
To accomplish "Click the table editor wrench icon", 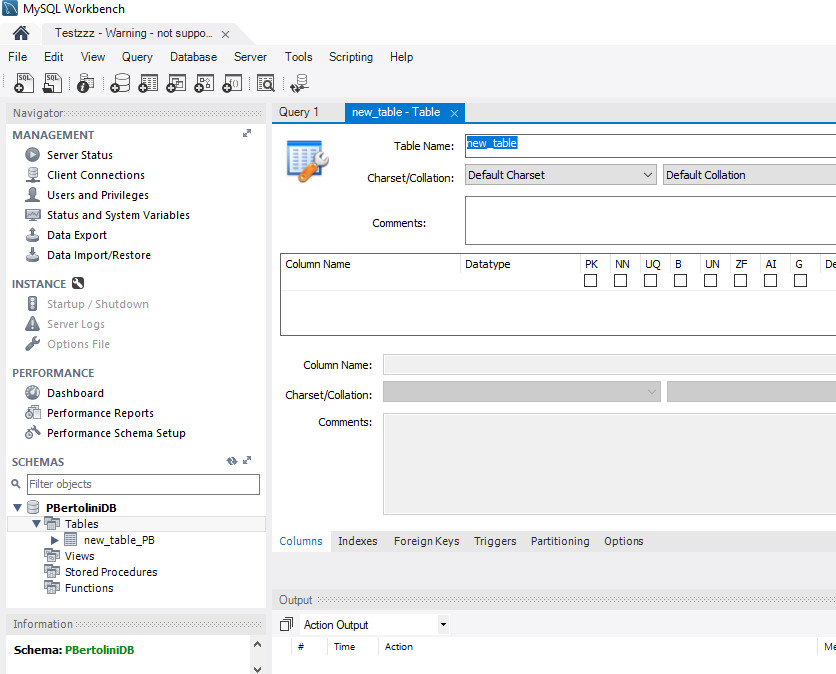I will tap(308, 161).
